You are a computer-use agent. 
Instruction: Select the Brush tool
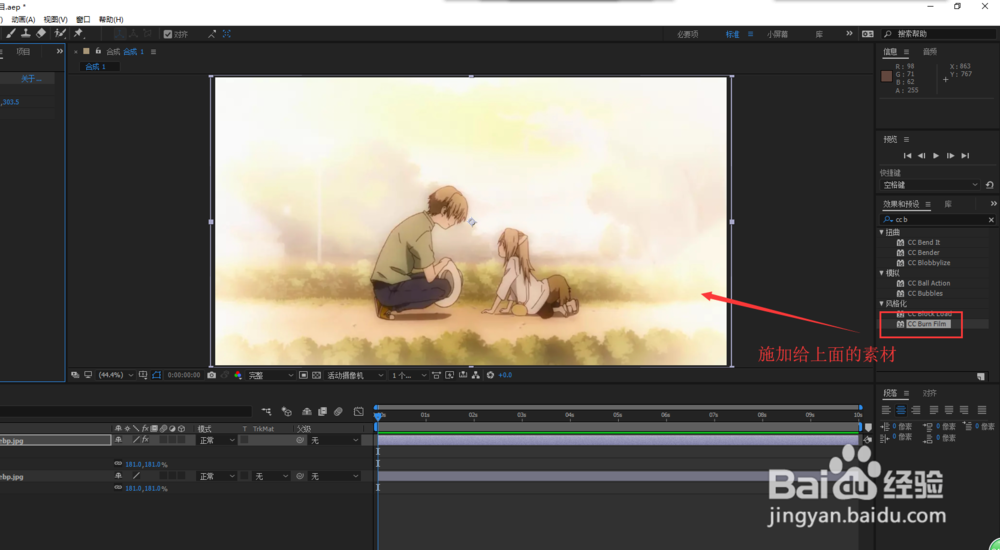(x=11, y=33)
